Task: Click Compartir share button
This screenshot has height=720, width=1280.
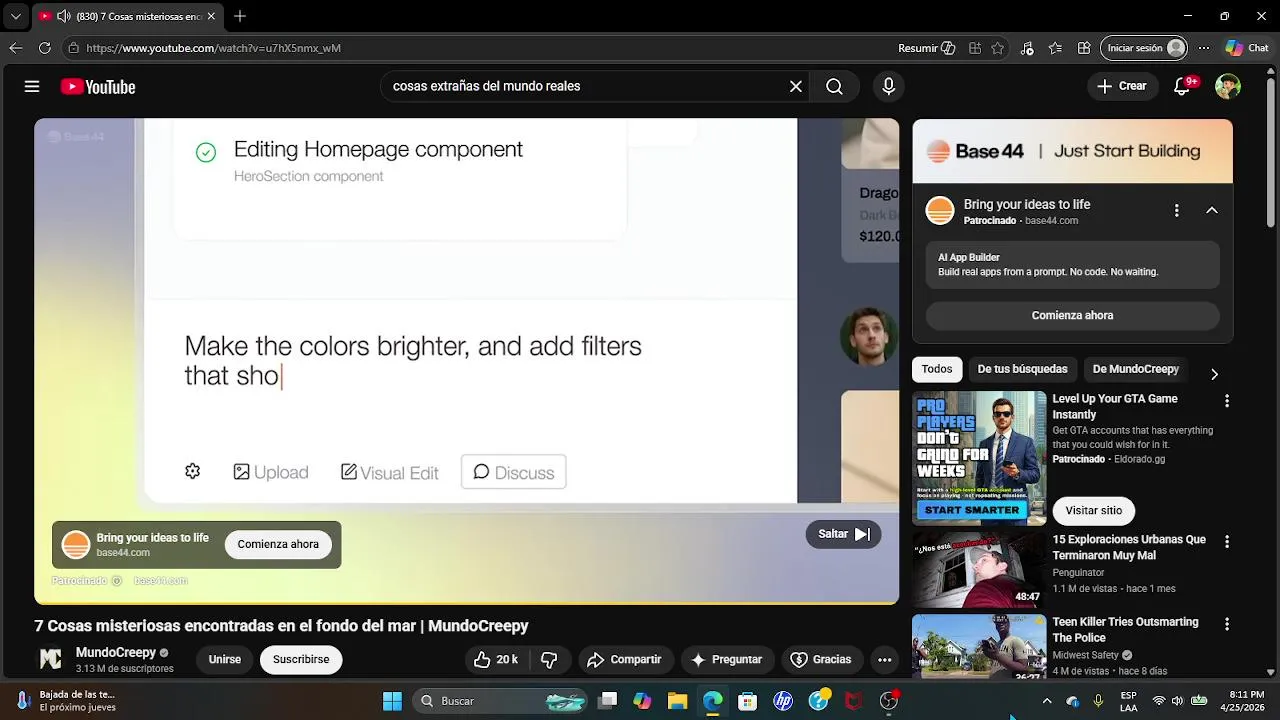Action: point(624,660)
